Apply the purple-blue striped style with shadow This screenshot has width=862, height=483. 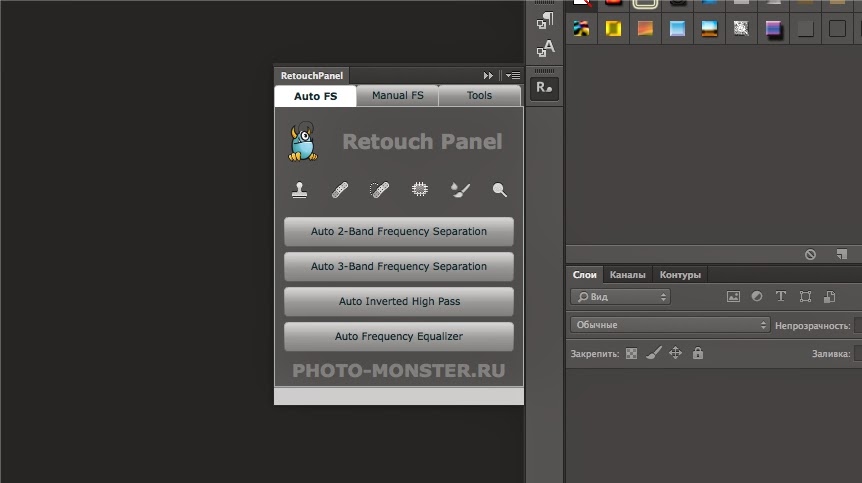point(773,29)
